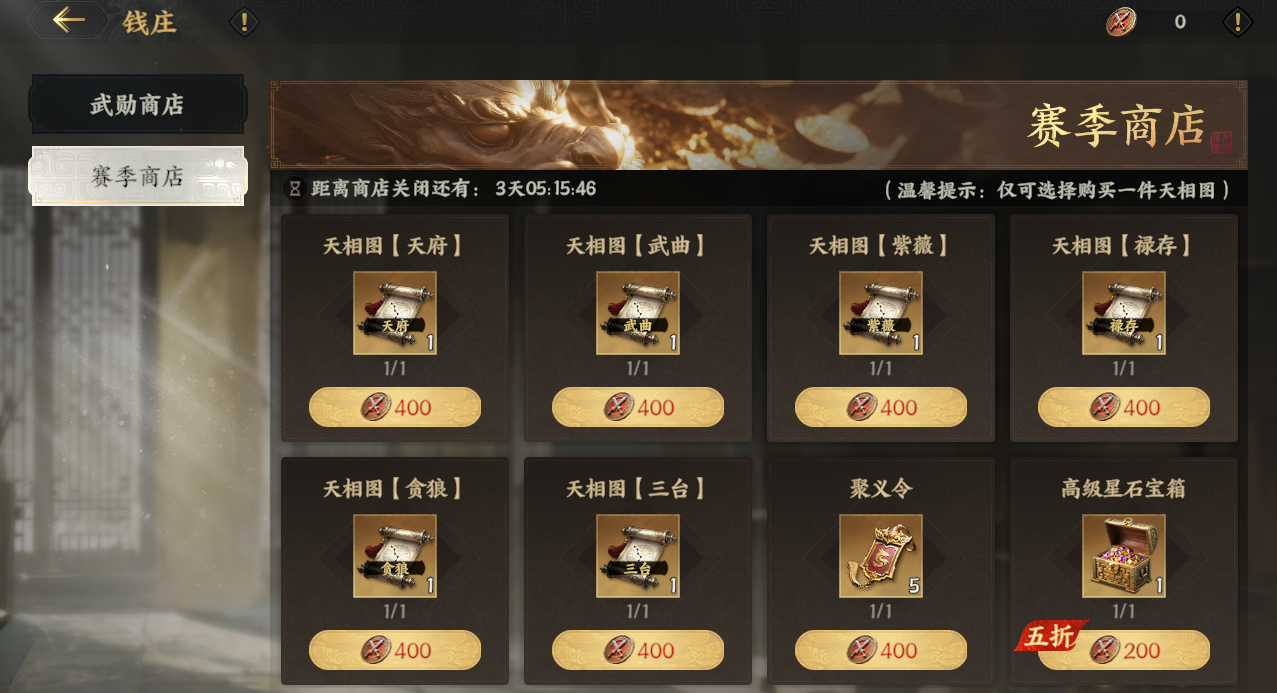Select the 天府 scroll item icon
This screenshot has height=693, width=1277.
395,313
